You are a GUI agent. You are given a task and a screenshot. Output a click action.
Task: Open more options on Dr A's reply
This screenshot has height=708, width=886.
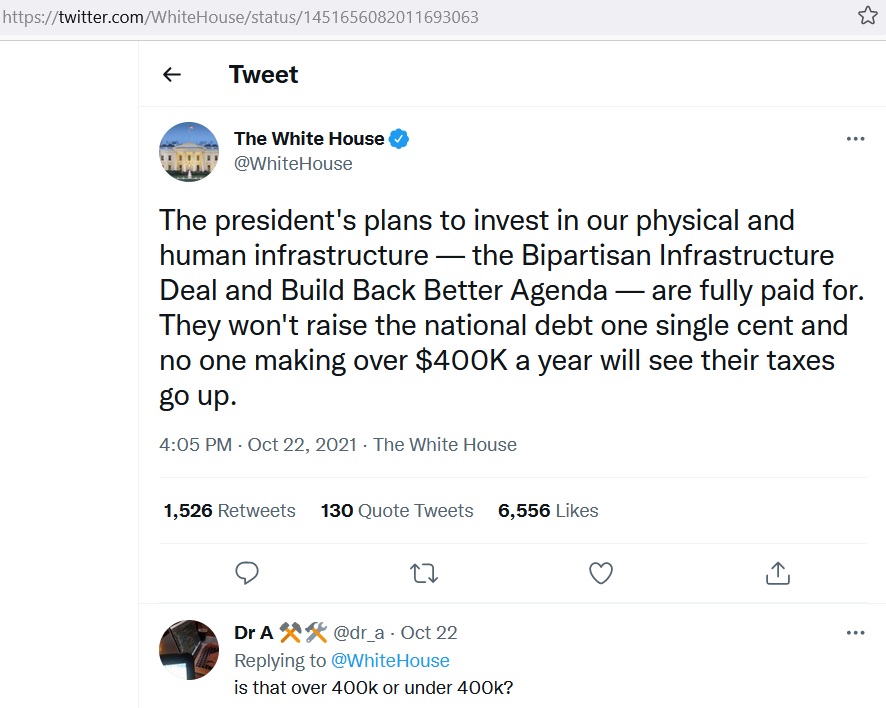(x=855, y=633)
